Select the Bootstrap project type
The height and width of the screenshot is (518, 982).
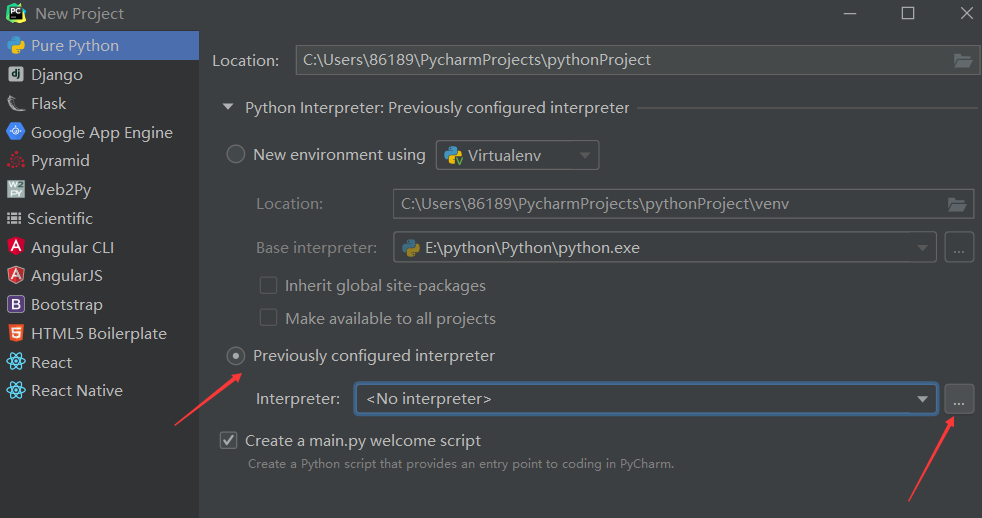click(66, 305)
